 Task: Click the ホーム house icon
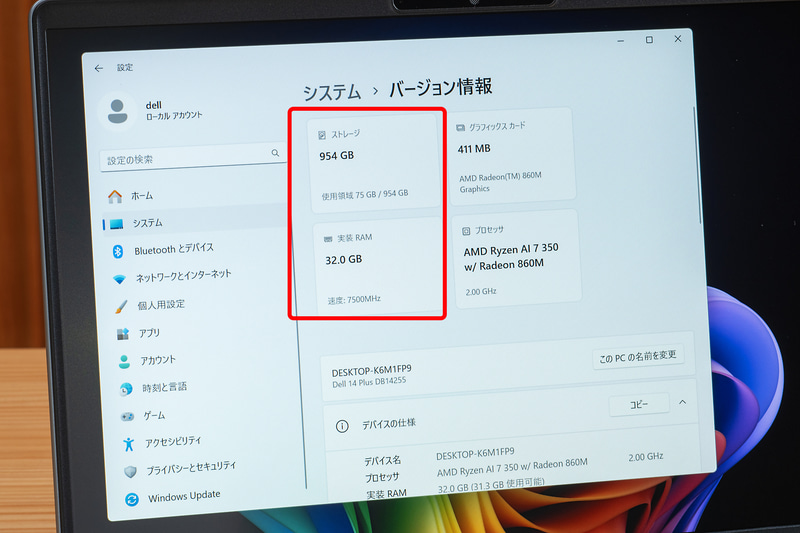(115, 196)
